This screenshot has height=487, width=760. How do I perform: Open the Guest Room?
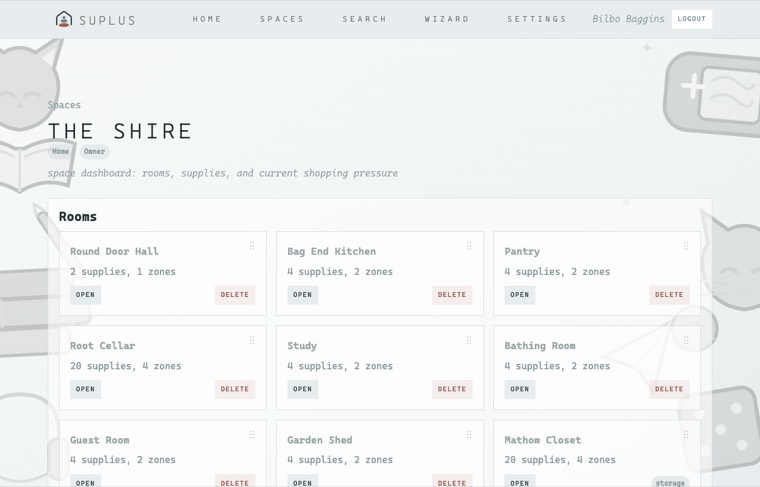click(85, 481)
